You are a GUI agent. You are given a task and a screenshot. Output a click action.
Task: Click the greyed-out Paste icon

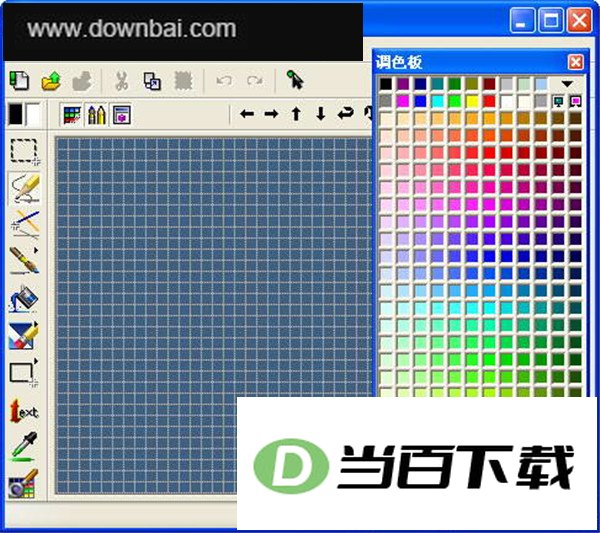click(183, 81)
